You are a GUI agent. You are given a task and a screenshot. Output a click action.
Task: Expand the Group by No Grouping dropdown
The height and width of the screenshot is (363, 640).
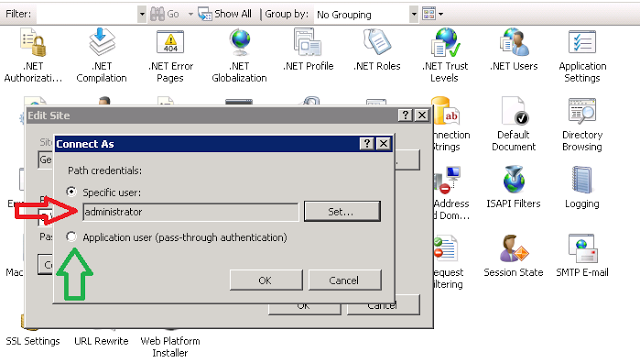[x=414, y=14]
